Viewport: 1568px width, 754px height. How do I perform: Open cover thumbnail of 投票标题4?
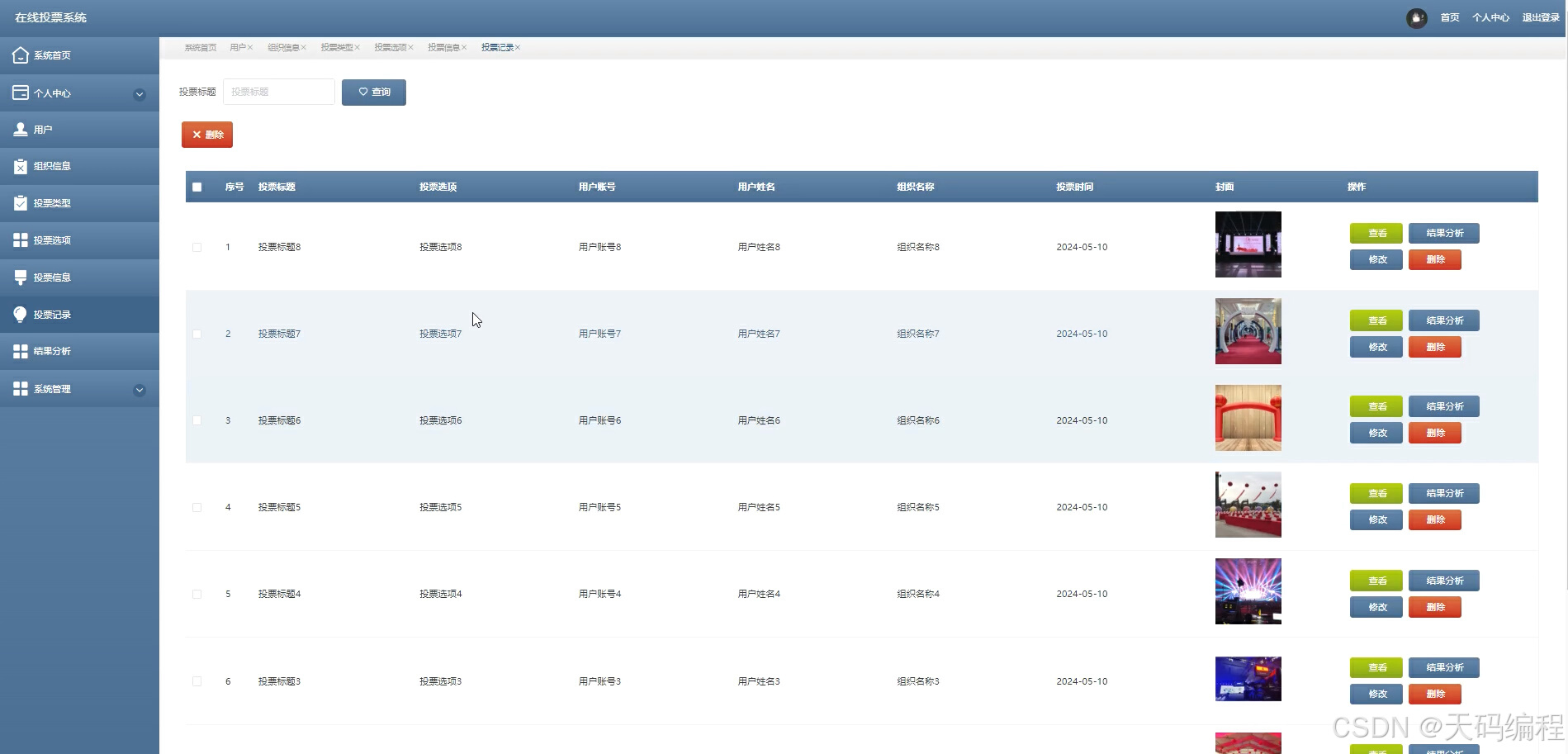[x=1248, y=591]
